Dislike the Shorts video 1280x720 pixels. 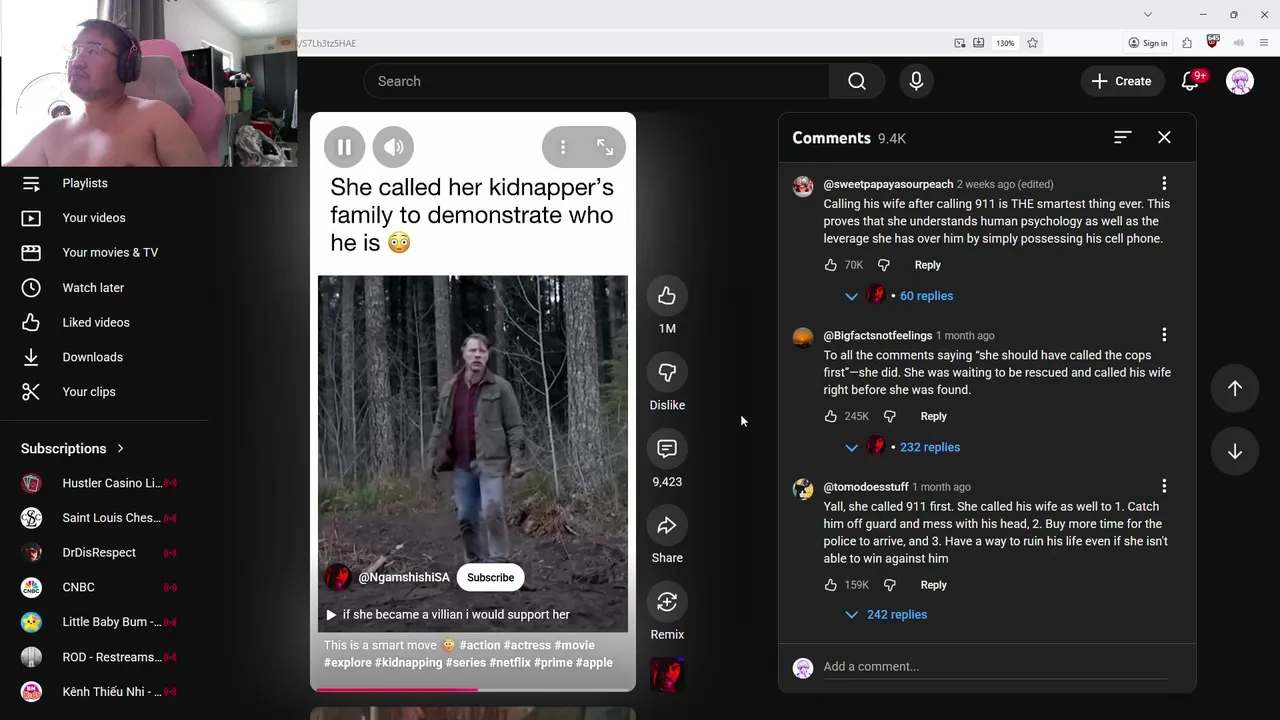[667, 372]
